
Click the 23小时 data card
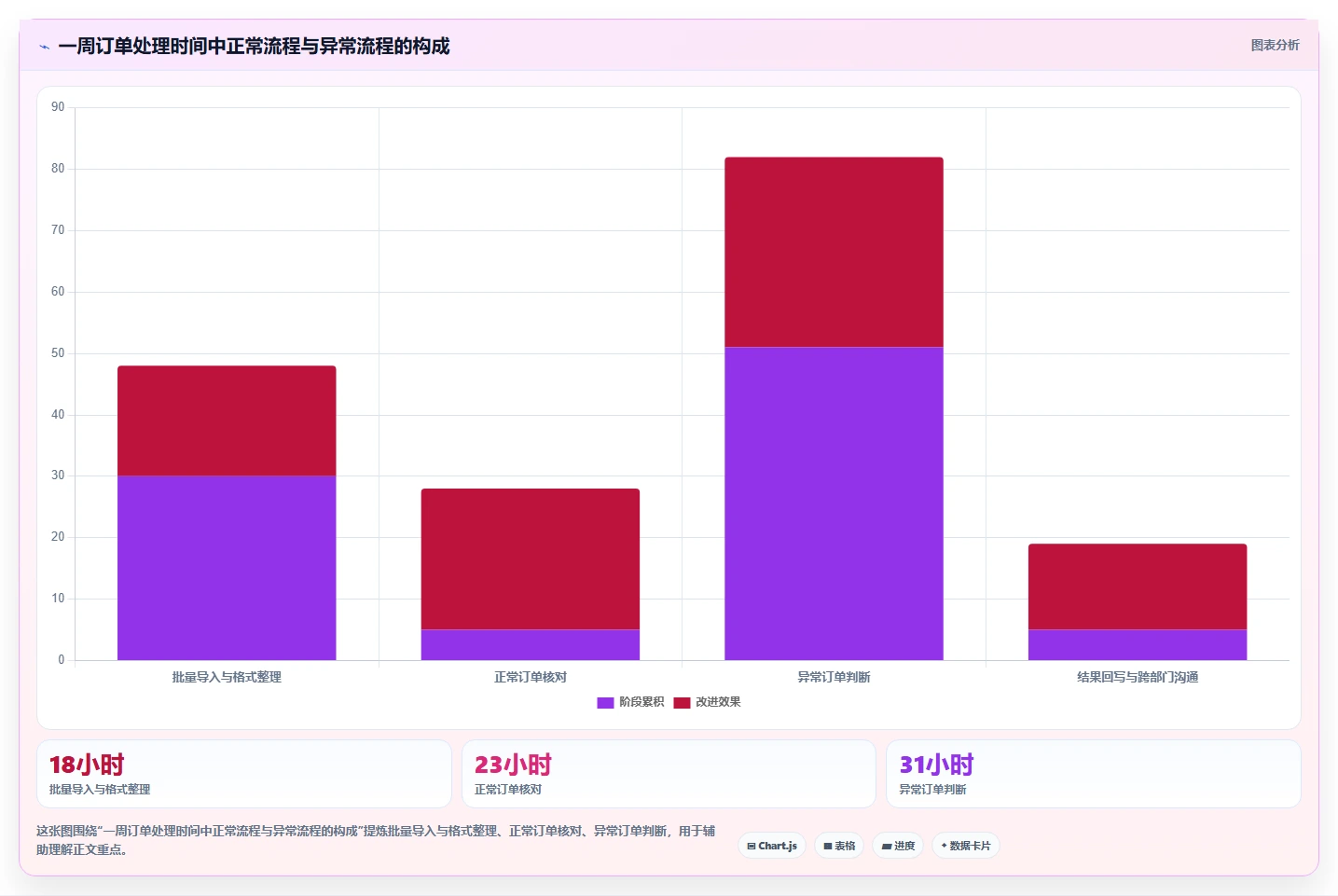point(669,774)
